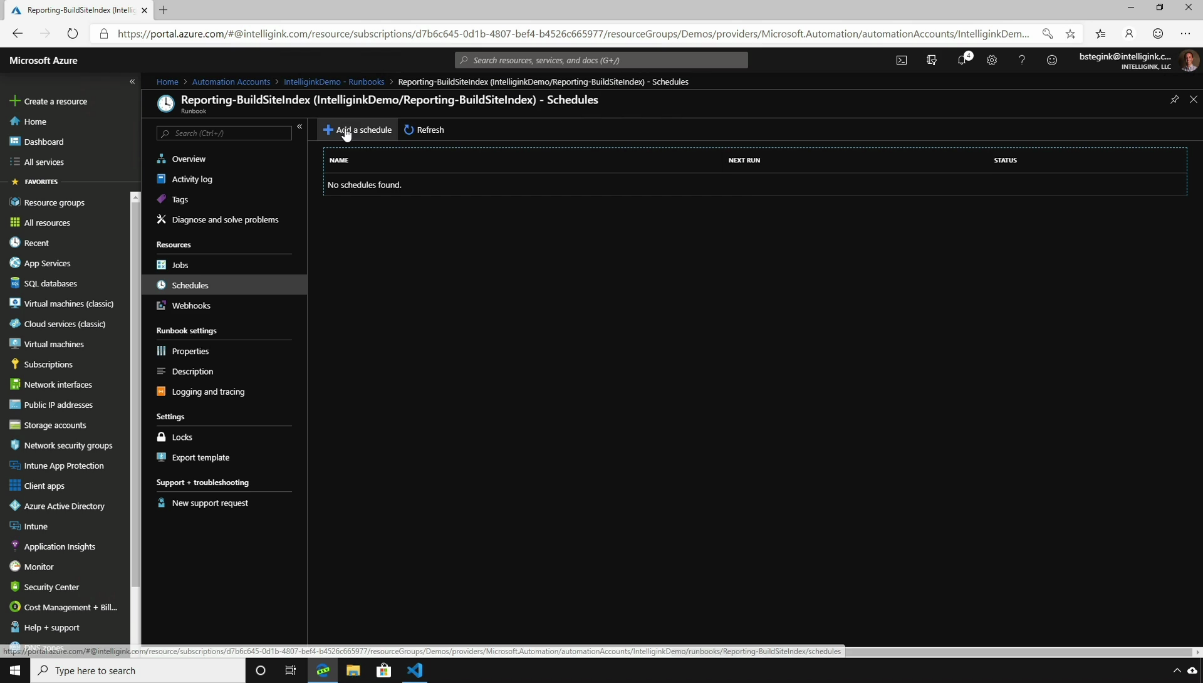Click the Application Insights bulb icon
Viewport: 1203px width, 683px height.
tap(15, 546)
